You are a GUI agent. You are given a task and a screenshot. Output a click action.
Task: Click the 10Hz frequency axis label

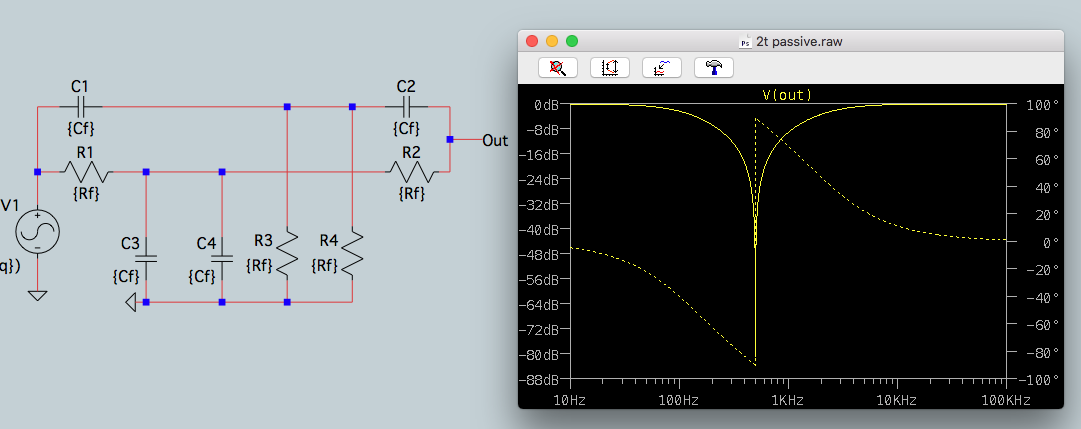tap(572, 401)
